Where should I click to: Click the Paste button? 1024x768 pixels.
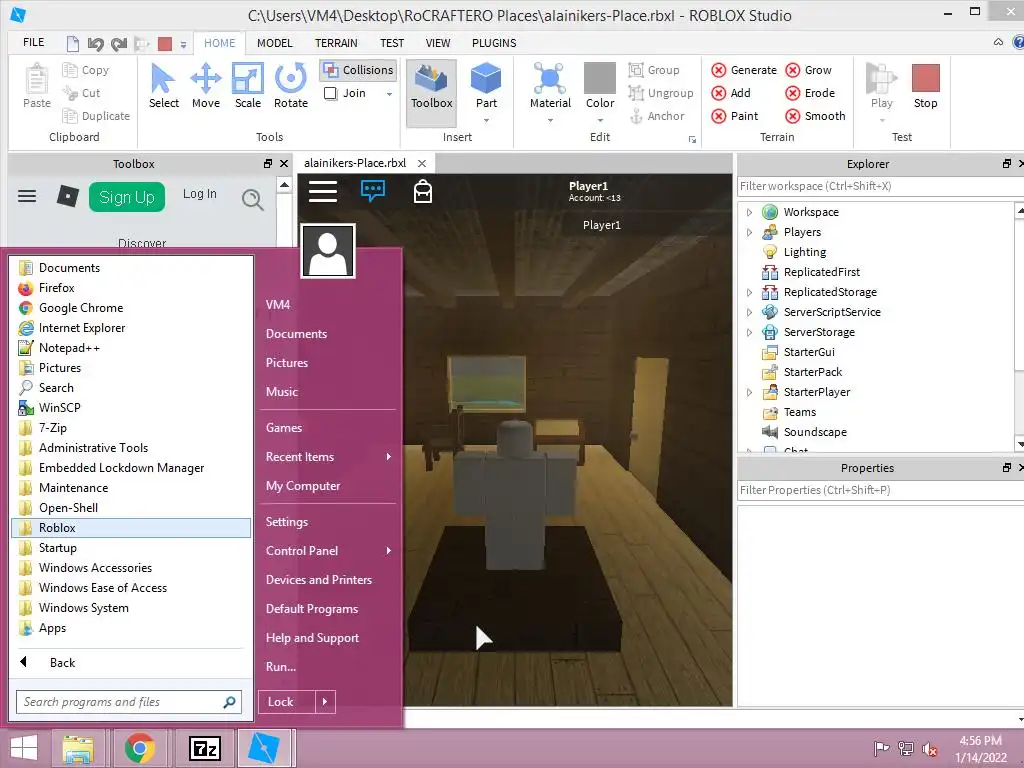(x=37, y=86)
